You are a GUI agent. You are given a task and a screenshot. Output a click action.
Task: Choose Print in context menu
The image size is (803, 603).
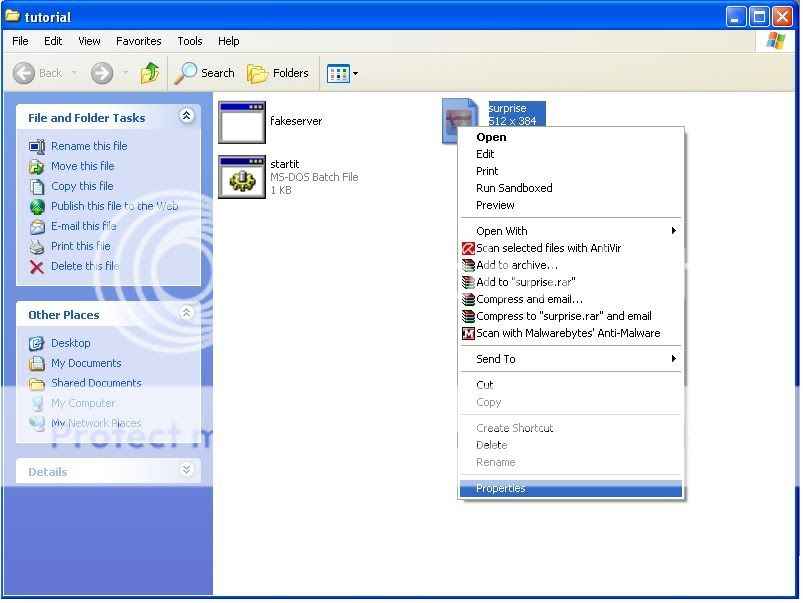tap(571, 171)
